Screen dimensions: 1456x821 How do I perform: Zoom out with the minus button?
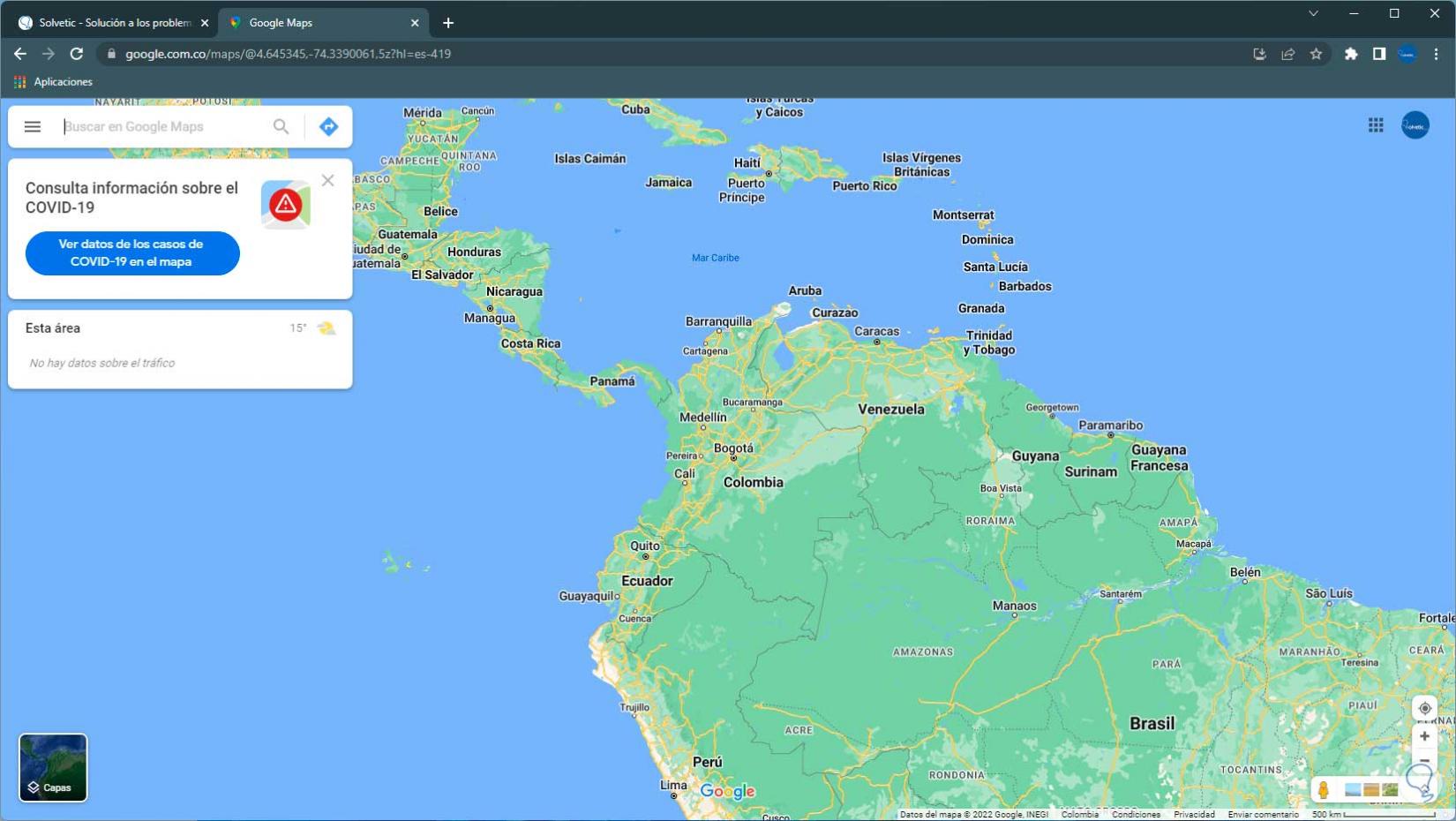[x=1424, y=759]
